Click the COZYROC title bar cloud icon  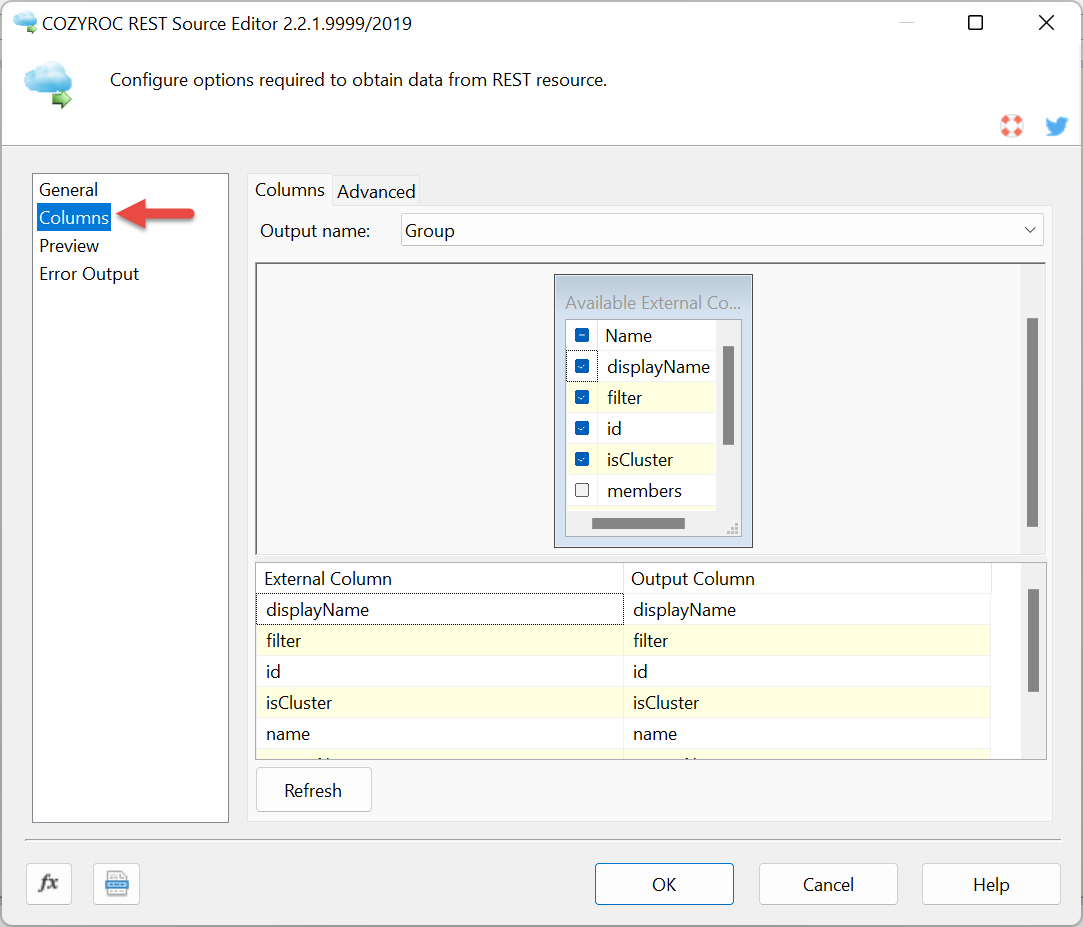[25, 22]
